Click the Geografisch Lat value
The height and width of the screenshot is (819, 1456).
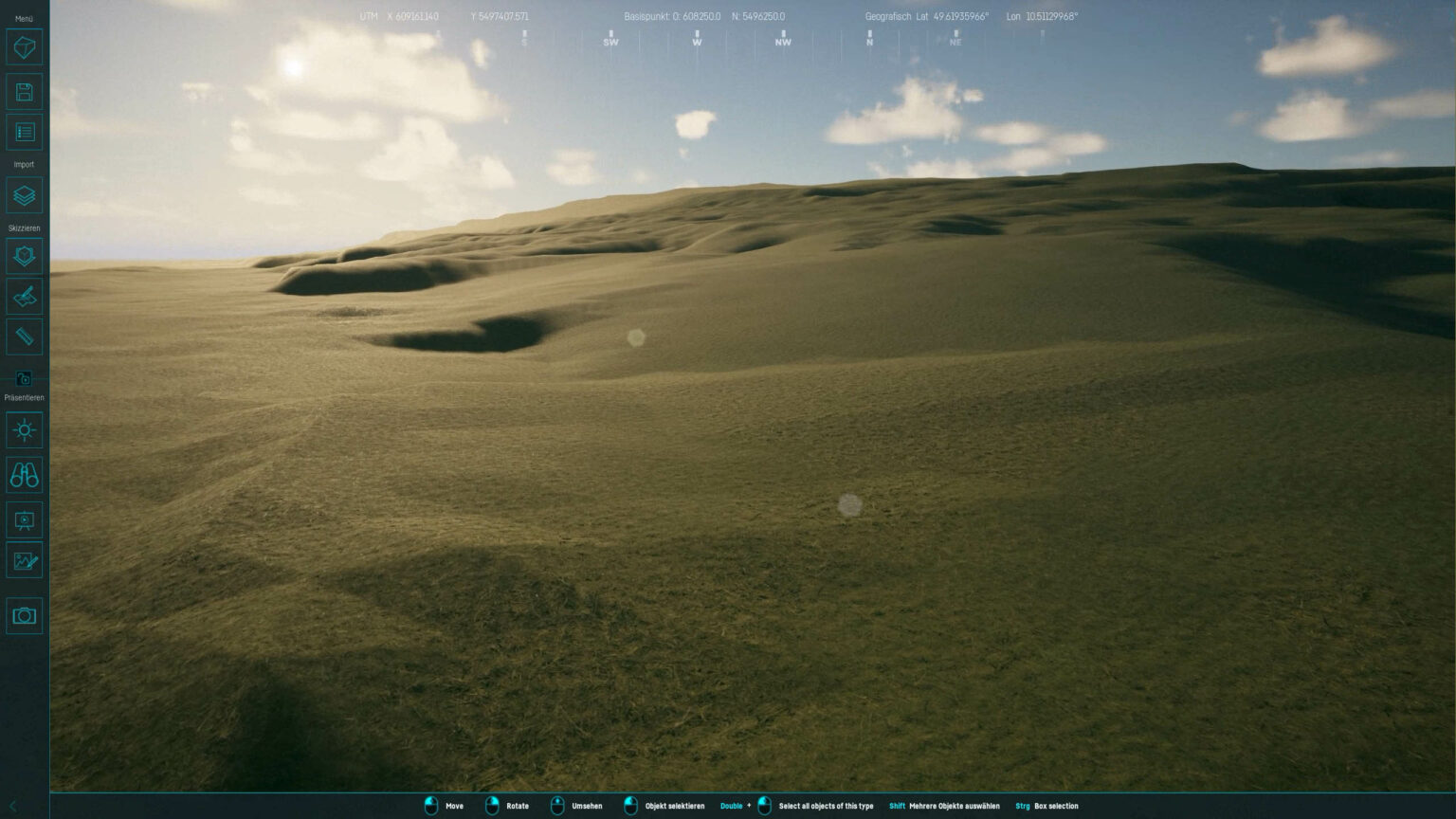[952, 17]
